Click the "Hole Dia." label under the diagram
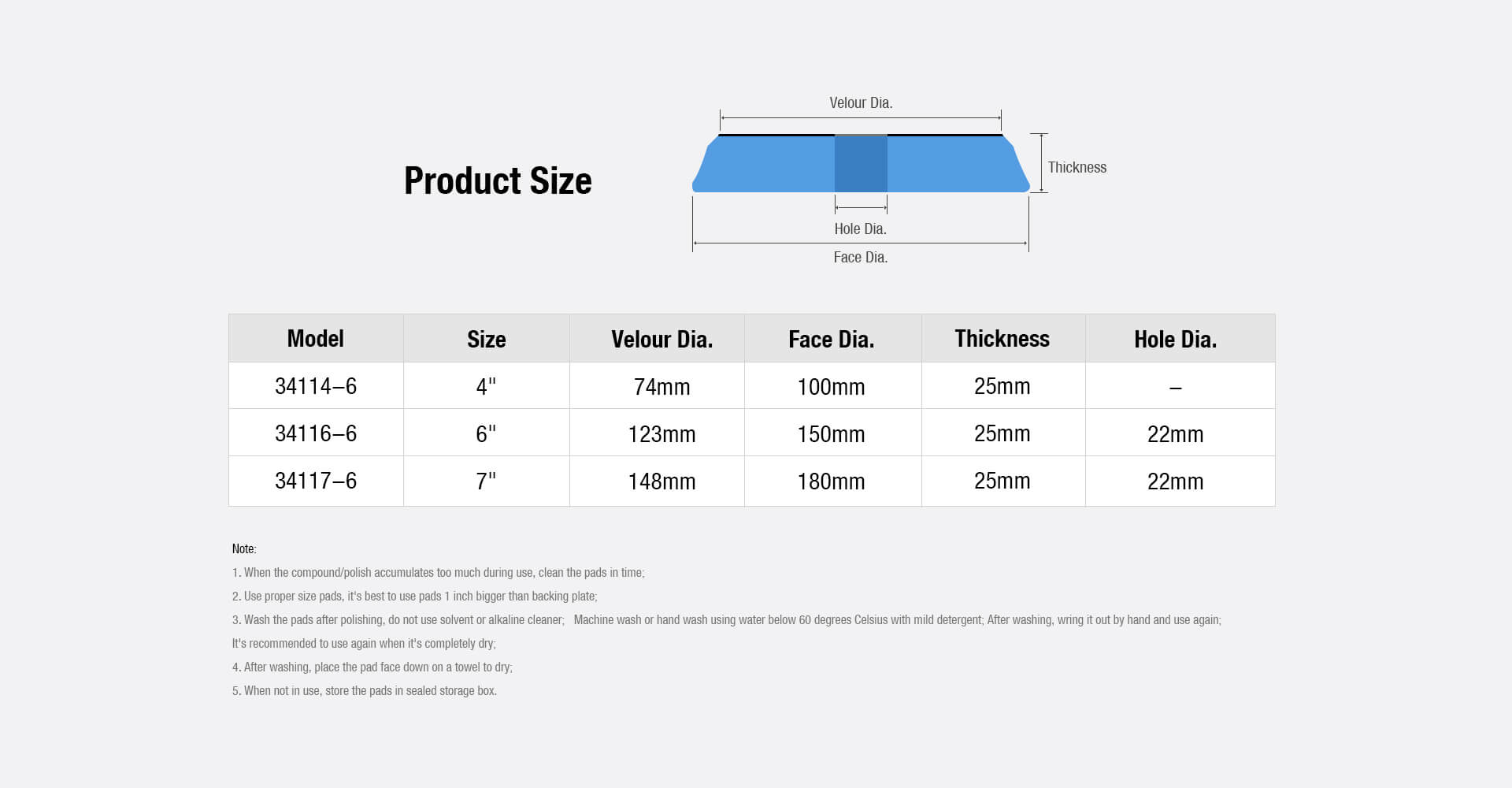Viewport: 1512px width, 788px height. click(x=860, y=229)
